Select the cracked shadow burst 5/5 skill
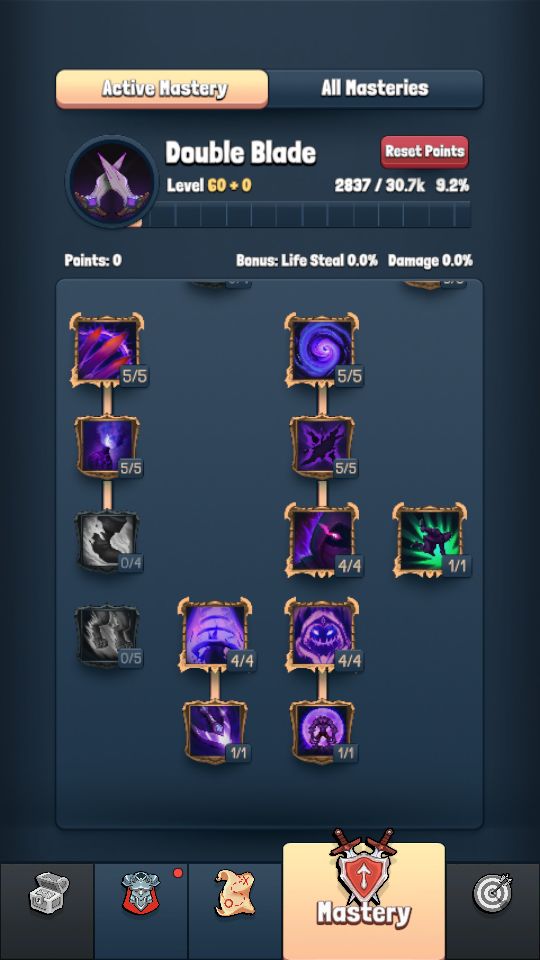 [321, 447]
